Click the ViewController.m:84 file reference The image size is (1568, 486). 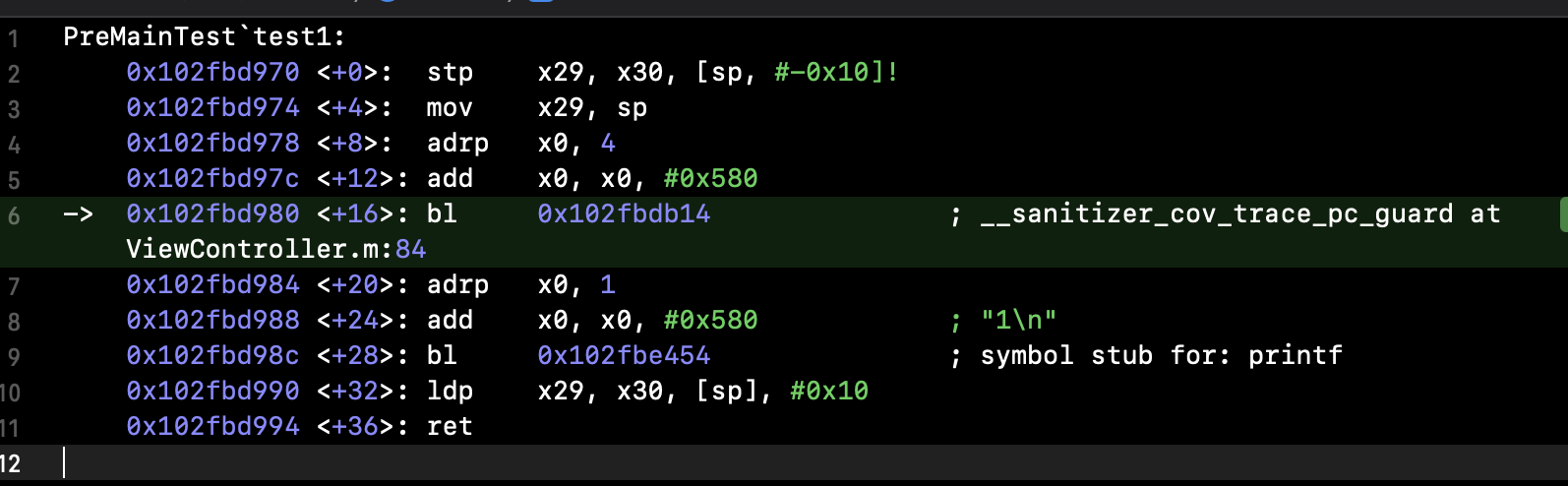(x=275, y=250)
